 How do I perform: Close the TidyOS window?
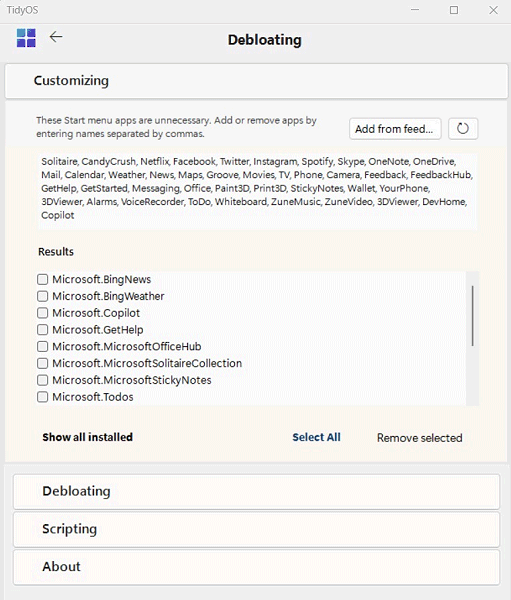[493, 10]
